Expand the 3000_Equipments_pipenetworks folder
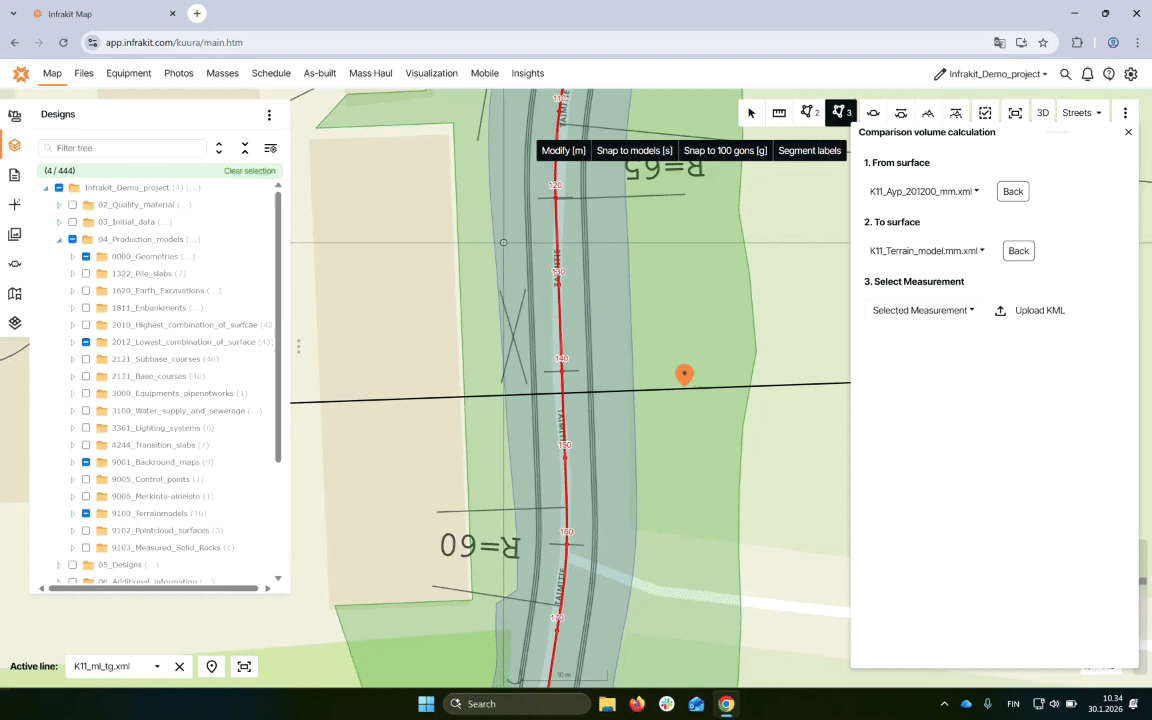 click(x=72, y=394)
